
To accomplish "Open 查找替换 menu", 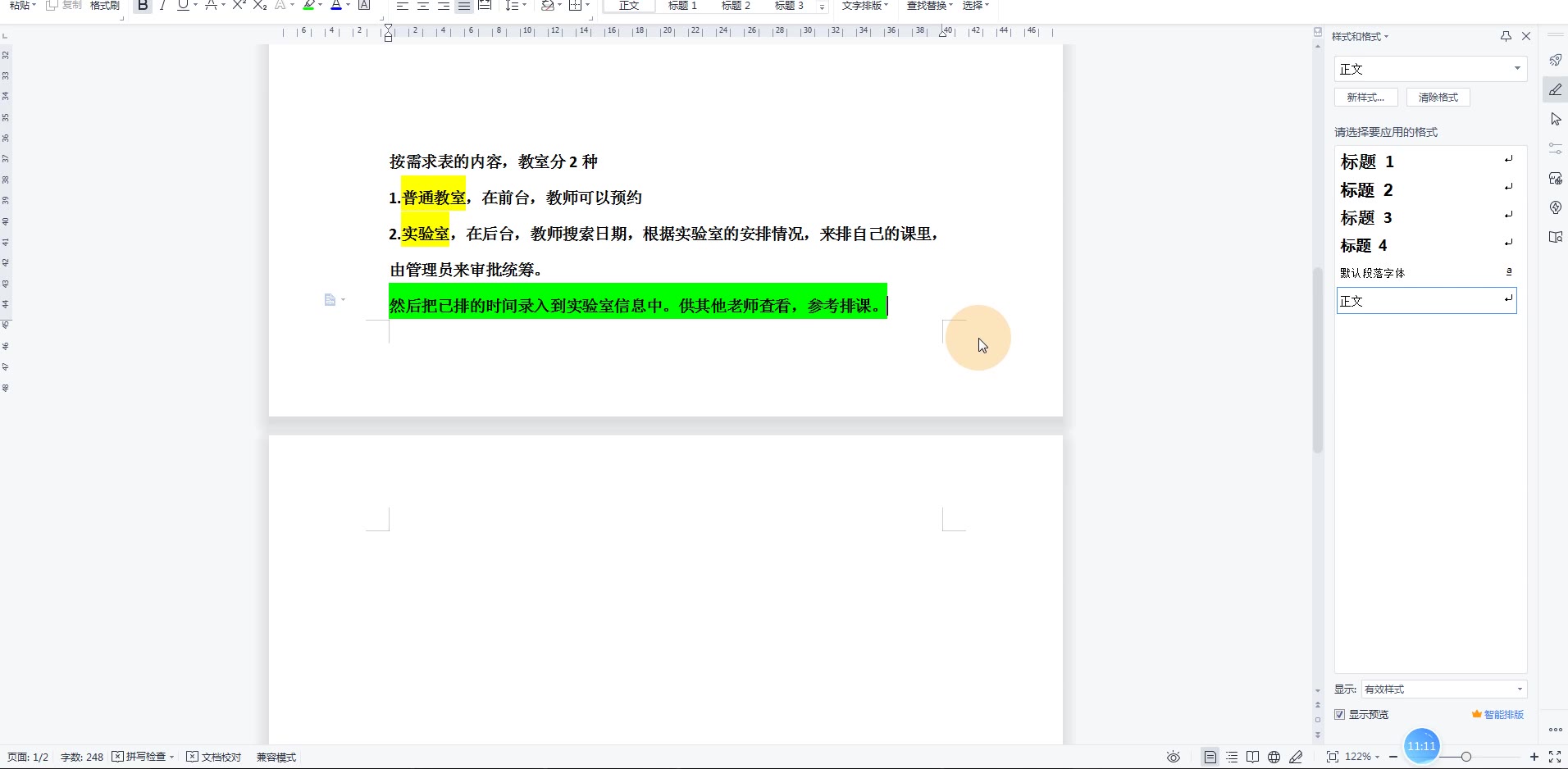I will (x=929, y=5).
